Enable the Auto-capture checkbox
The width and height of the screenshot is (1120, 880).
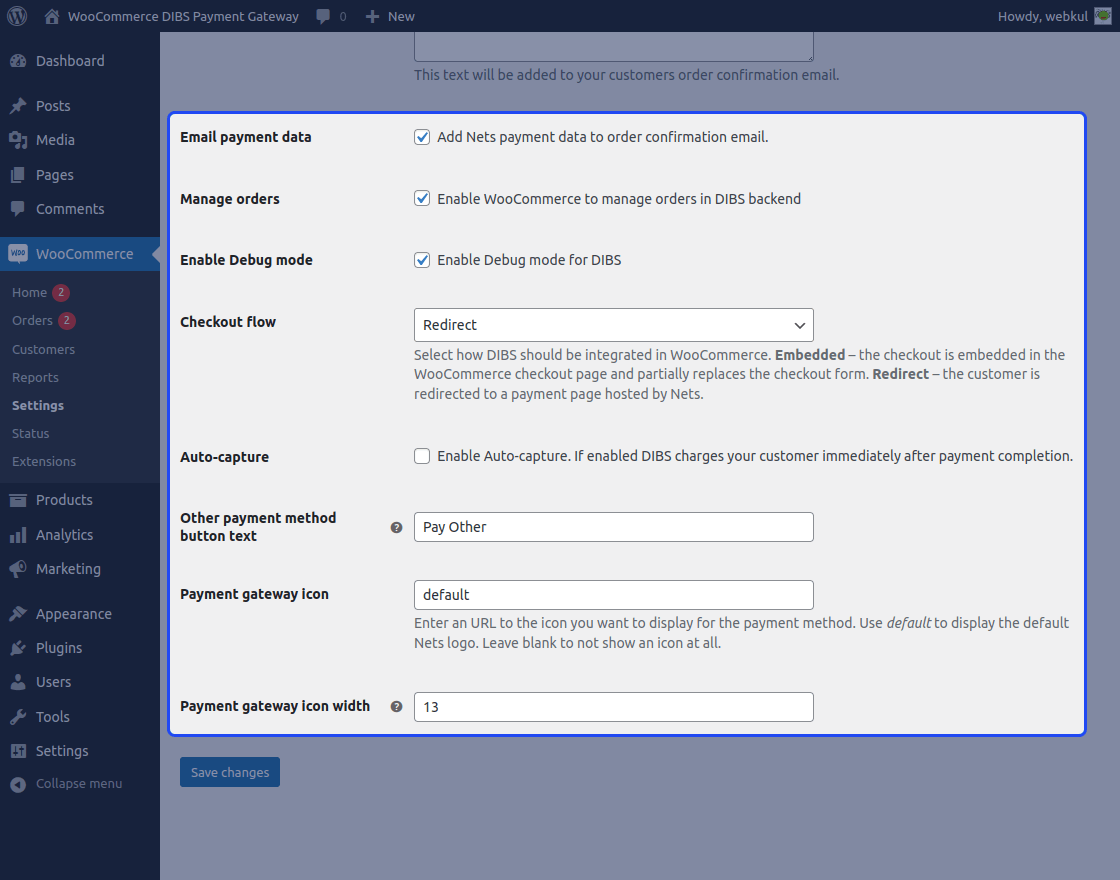(422, 456)
